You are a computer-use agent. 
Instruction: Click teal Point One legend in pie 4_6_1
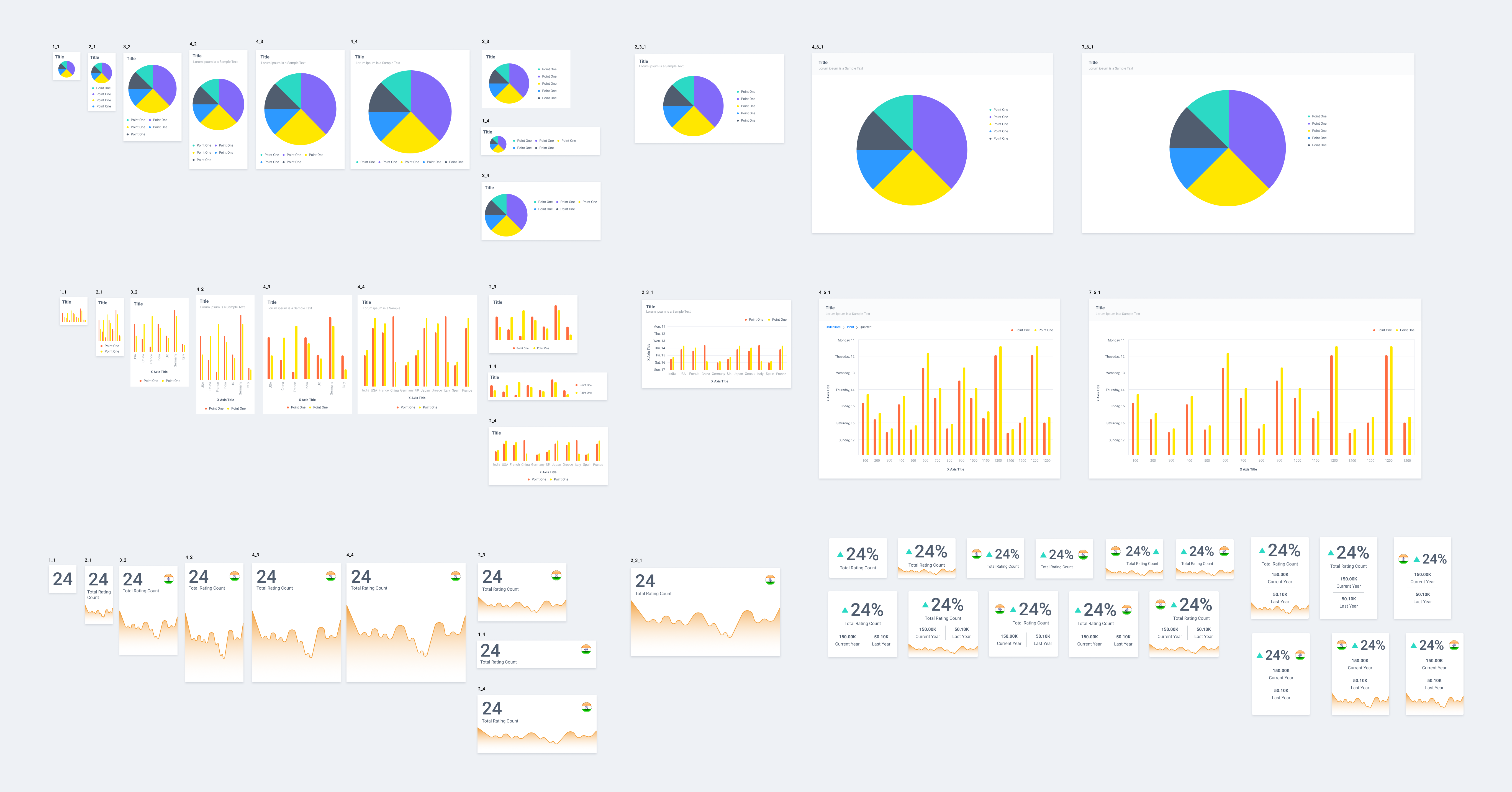(998, 110)
